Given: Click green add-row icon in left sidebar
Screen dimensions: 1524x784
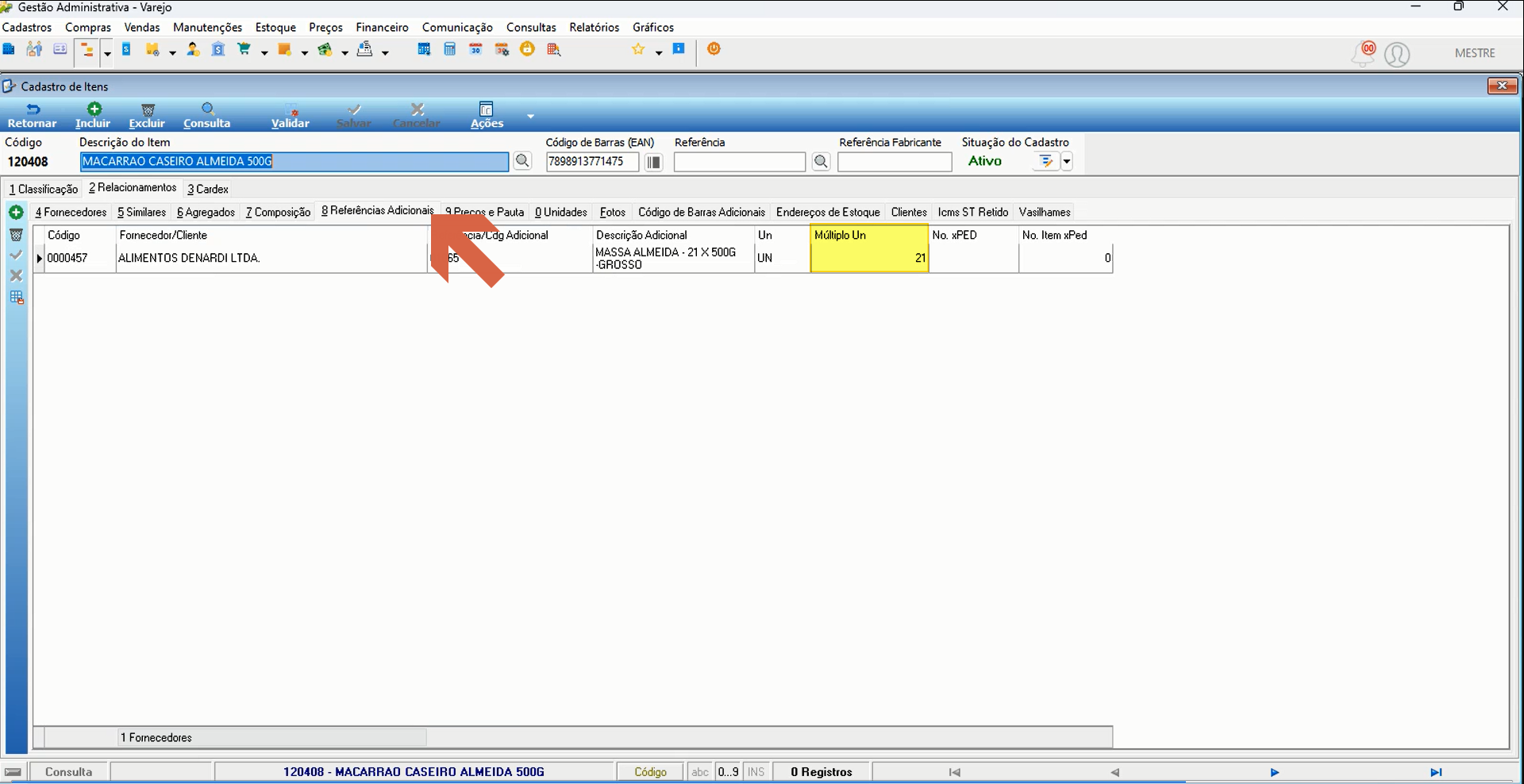Looking at the screenshot, I should pyautogui.click(x=16, y=213).
